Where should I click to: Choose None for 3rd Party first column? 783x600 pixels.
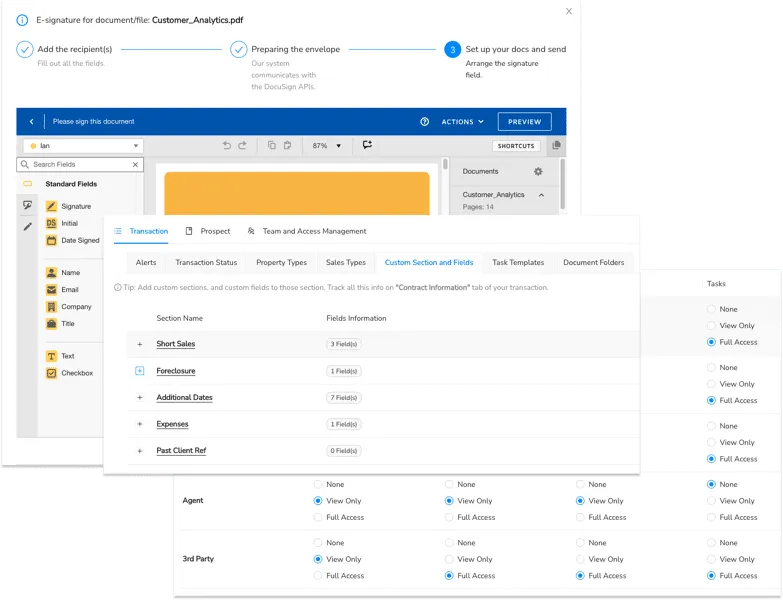[318, 543]
